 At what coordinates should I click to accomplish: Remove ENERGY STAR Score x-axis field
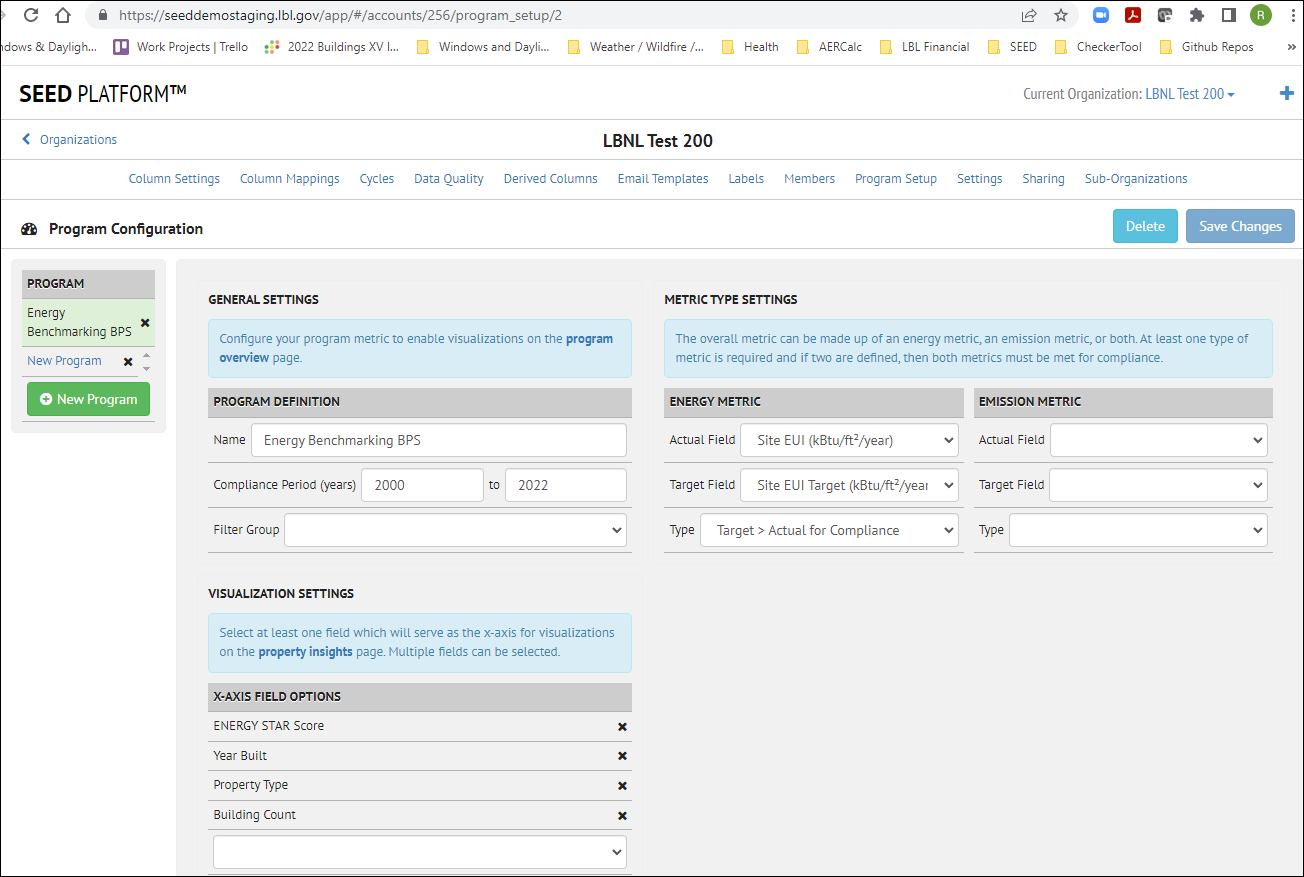(622, 726)
